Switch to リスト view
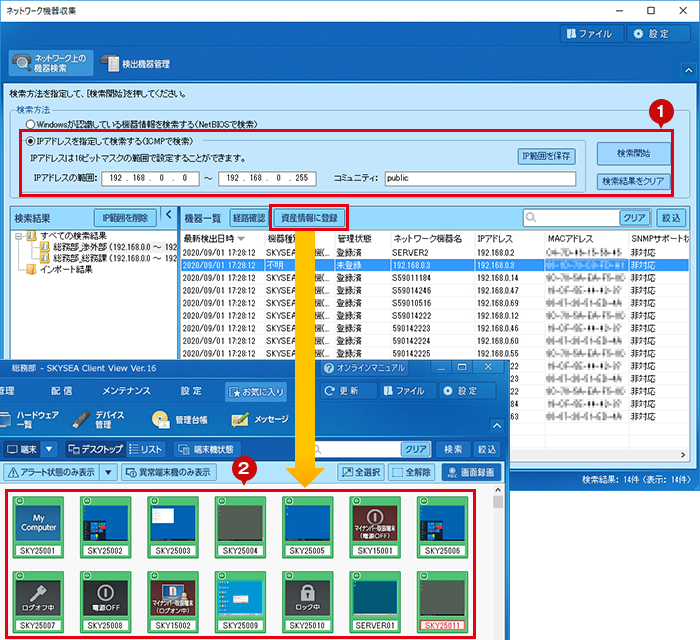The height and width of the screenshot is (640, 700). (146, 449)
